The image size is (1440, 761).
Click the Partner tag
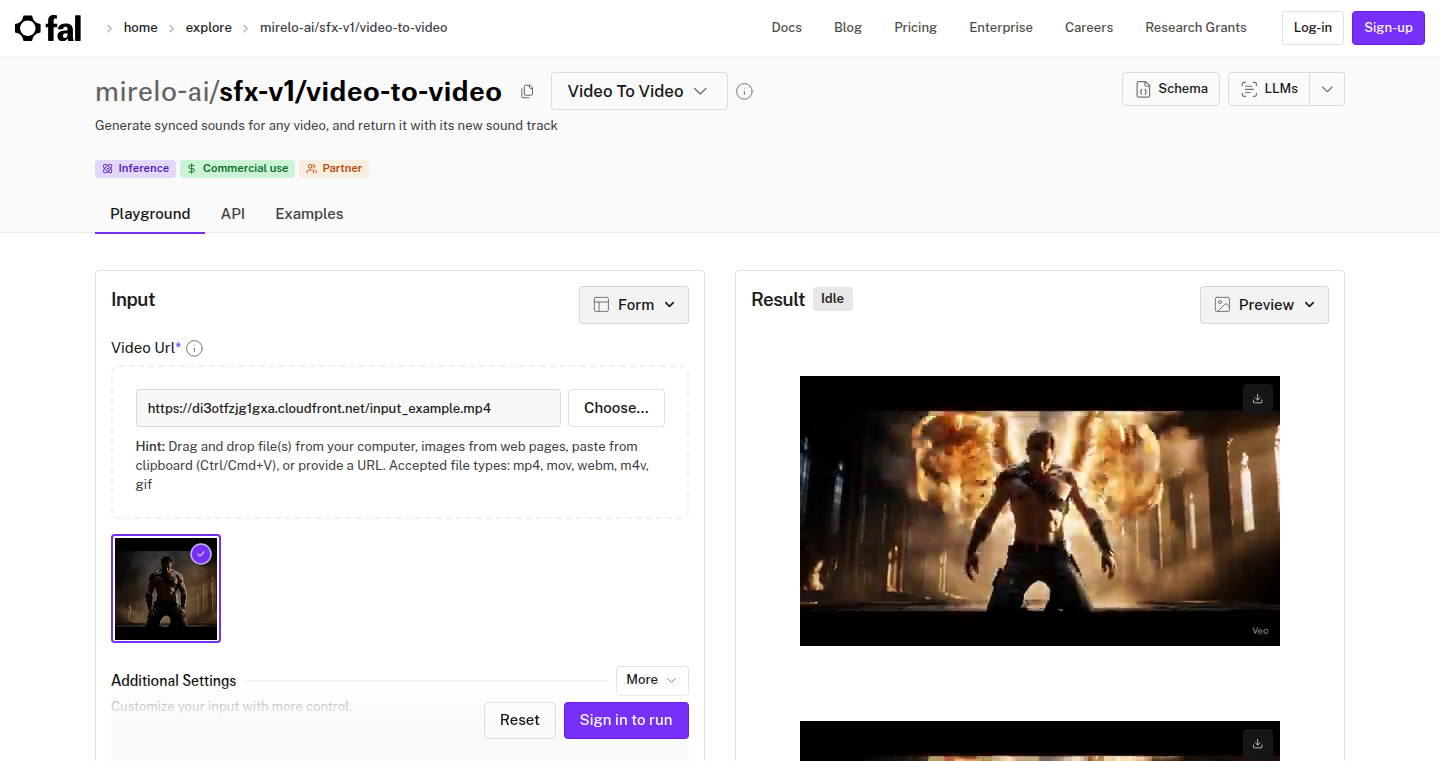334,169
